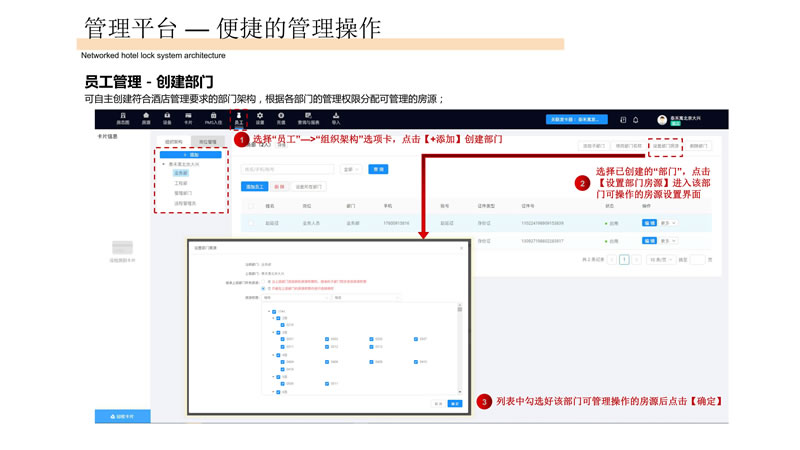Click the 设置所在部门 button
Image resolution: width=800 pixels, height=450 pixels.
[309, 187]
